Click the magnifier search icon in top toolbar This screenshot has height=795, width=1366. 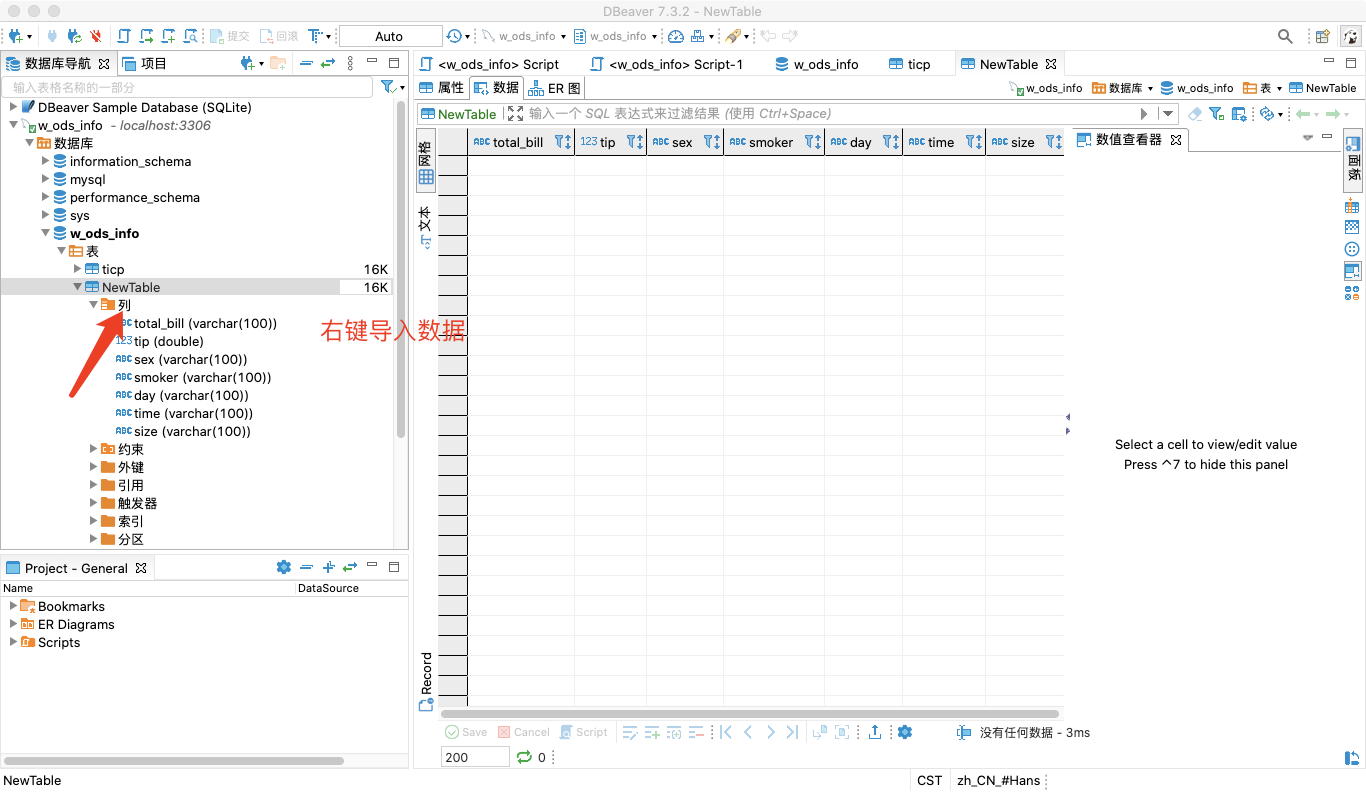(x=1286, y=36)
